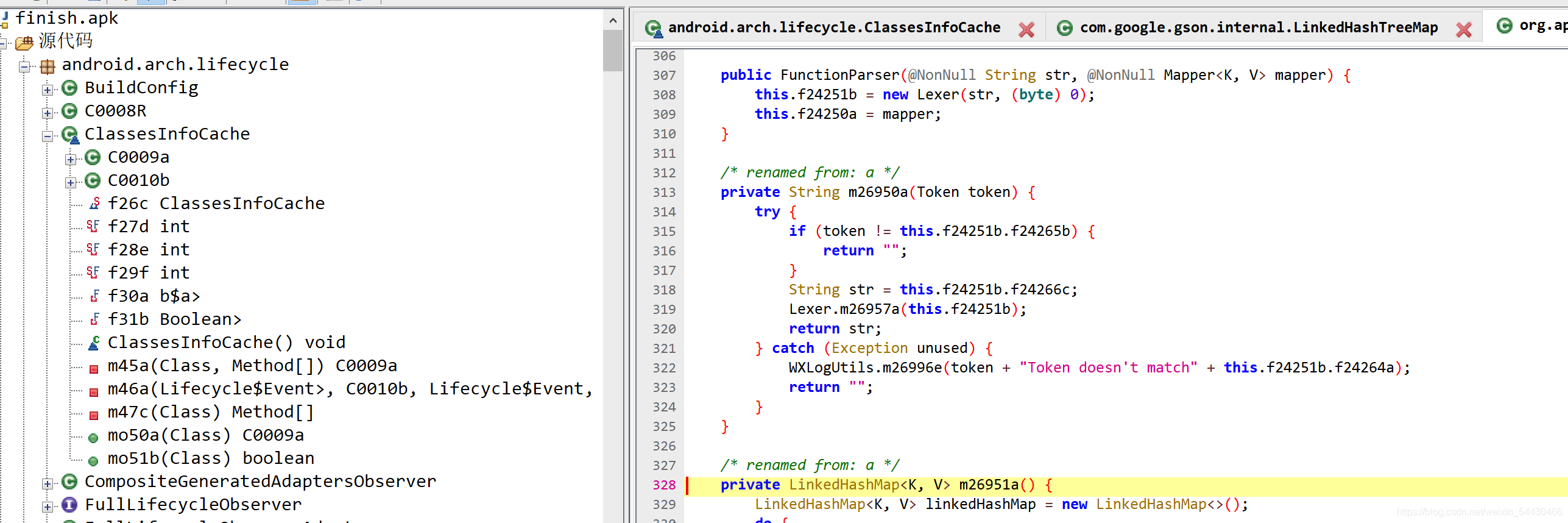Click the f30a field icon
The height and width of the screenshot is (523, 1568).
click(94, 296)
